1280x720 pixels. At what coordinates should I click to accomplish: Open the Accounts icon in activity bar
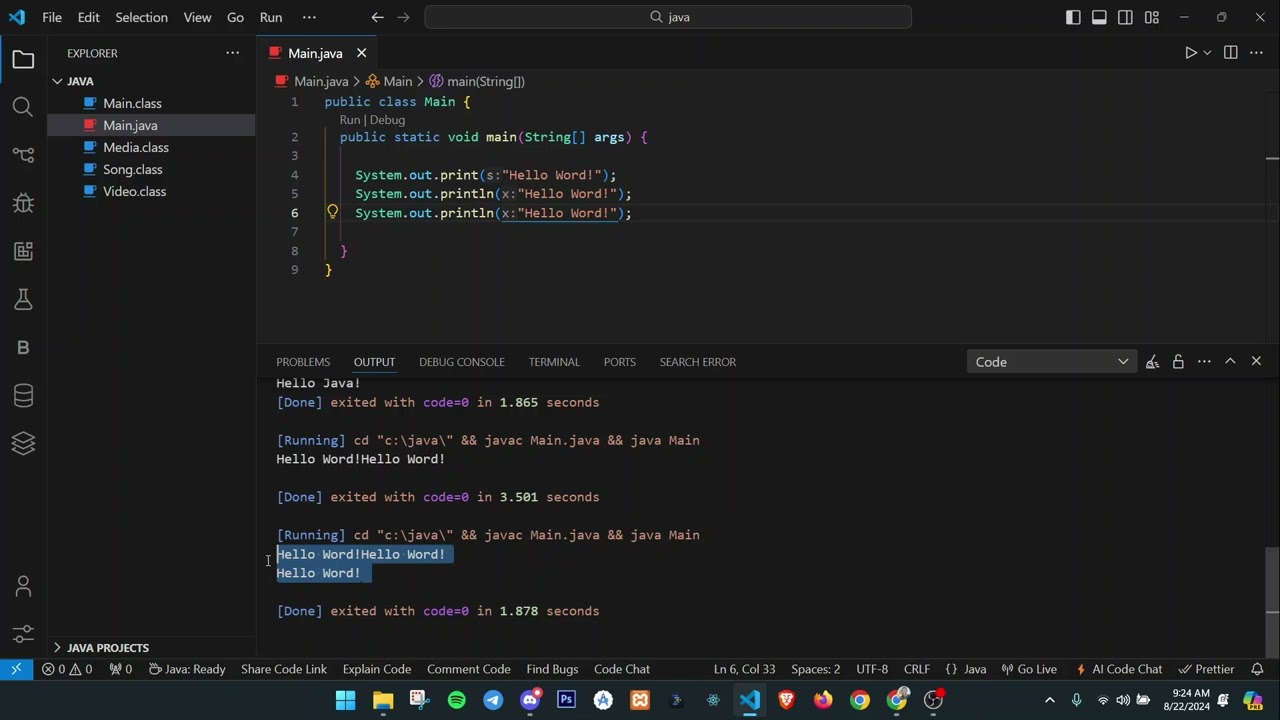pos(23,587)
